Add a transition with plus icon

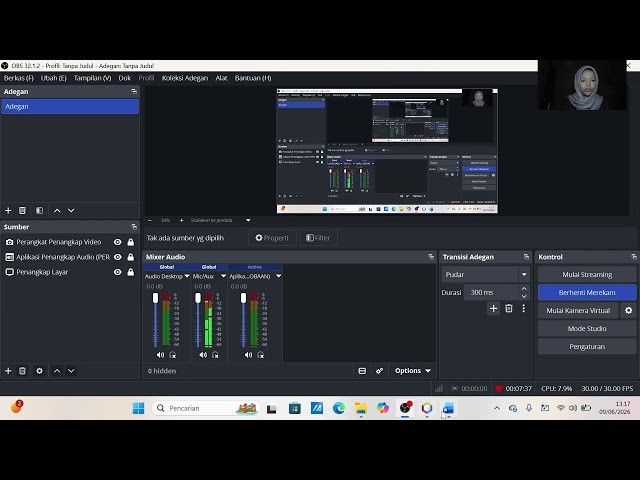click(x=493, y=309)
